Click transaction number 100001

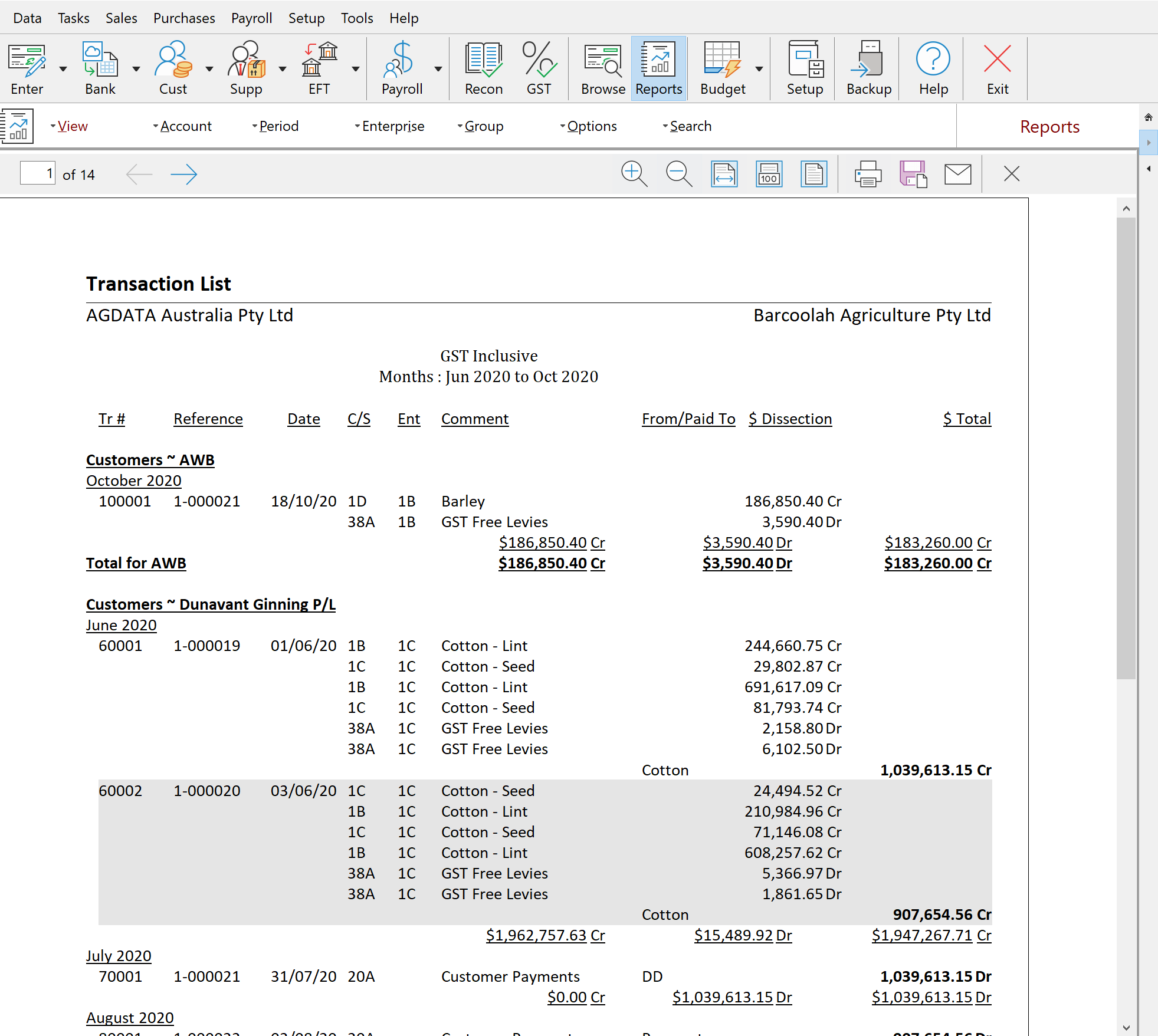click(x=124, y=501)
